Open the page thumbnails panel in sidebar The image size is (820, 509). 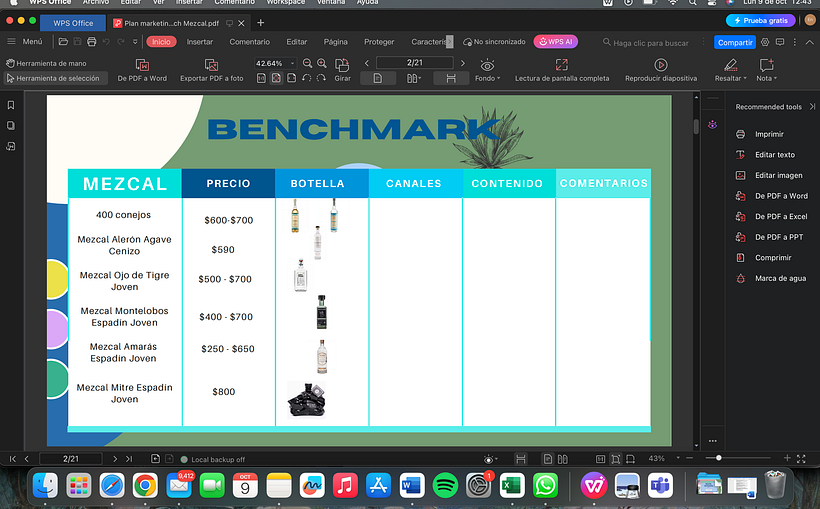10,126
